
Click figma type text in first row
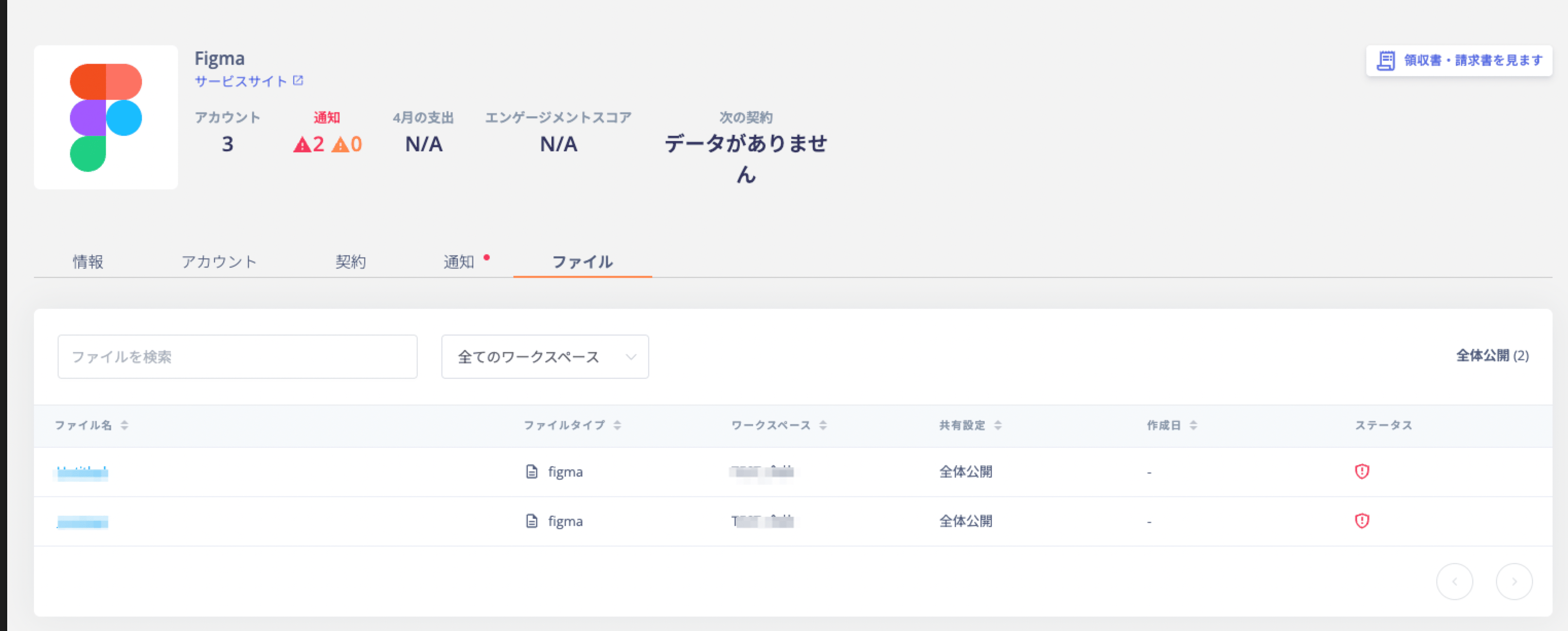(x=565, y=472)
